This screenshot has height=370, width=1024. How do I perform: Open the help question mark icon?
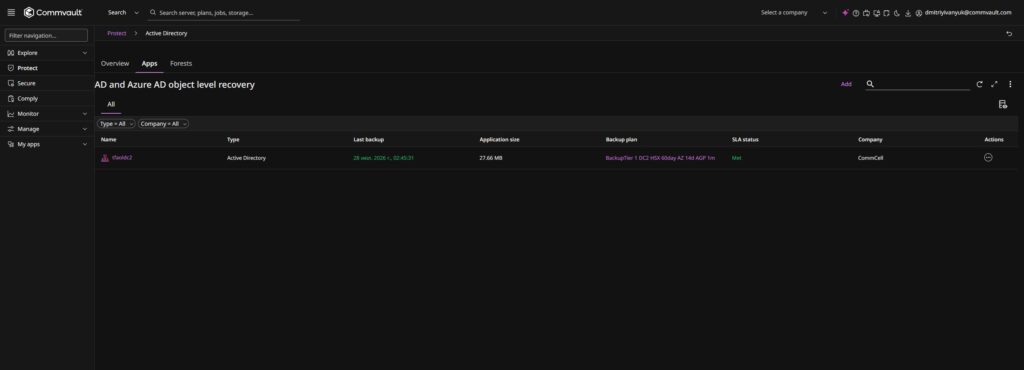(x=856, y=12)
